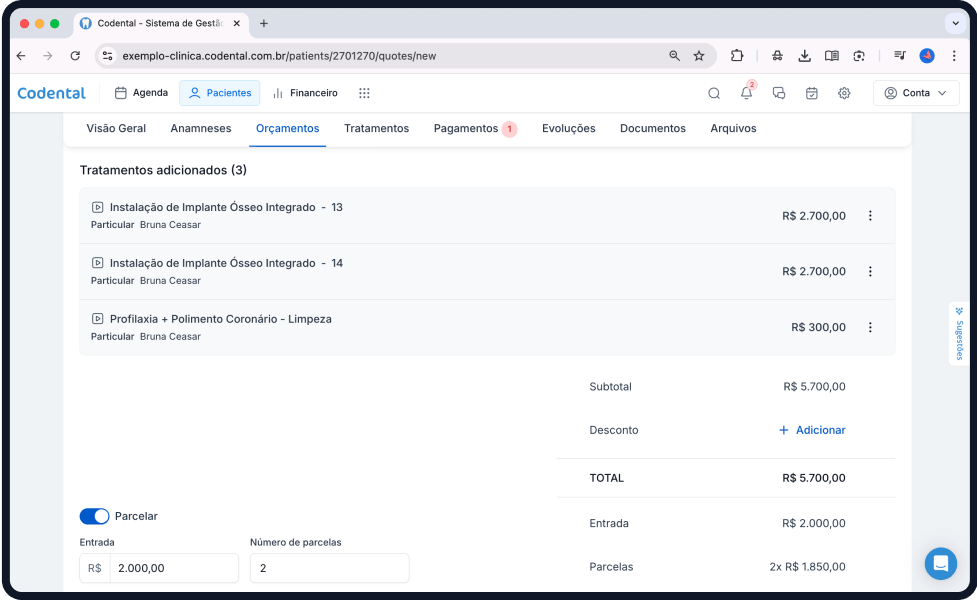Click the play icon beside Profilaxia treatment
This screenshot has width=977, height=600.
(x=97, y=319)
